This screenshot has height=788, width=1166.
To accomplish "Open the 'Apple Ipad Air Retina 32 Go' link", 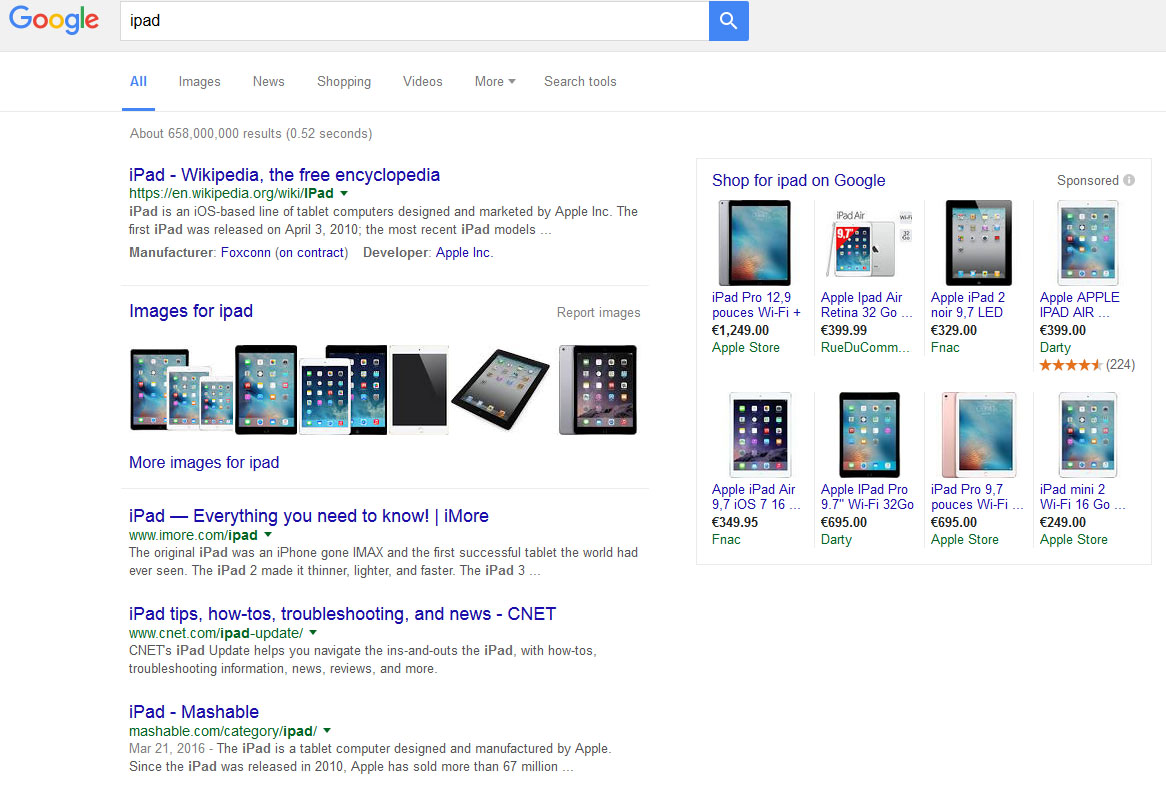I will tap(866, 305).
